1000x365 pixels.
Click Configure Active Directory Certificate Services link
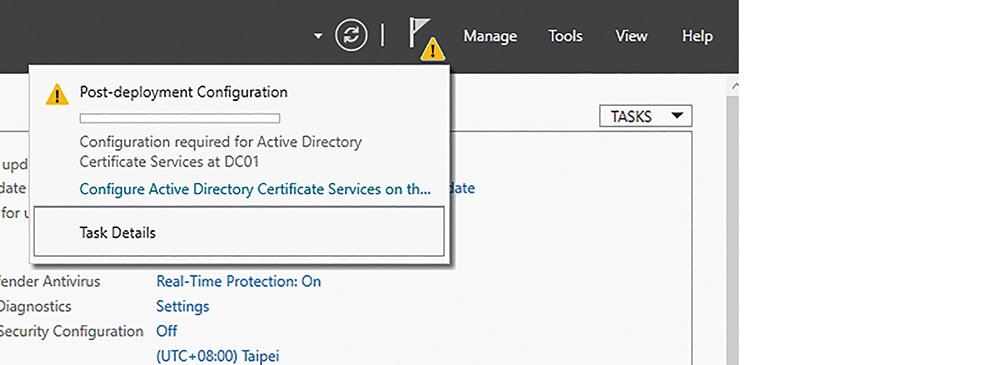tap(255, 189)
